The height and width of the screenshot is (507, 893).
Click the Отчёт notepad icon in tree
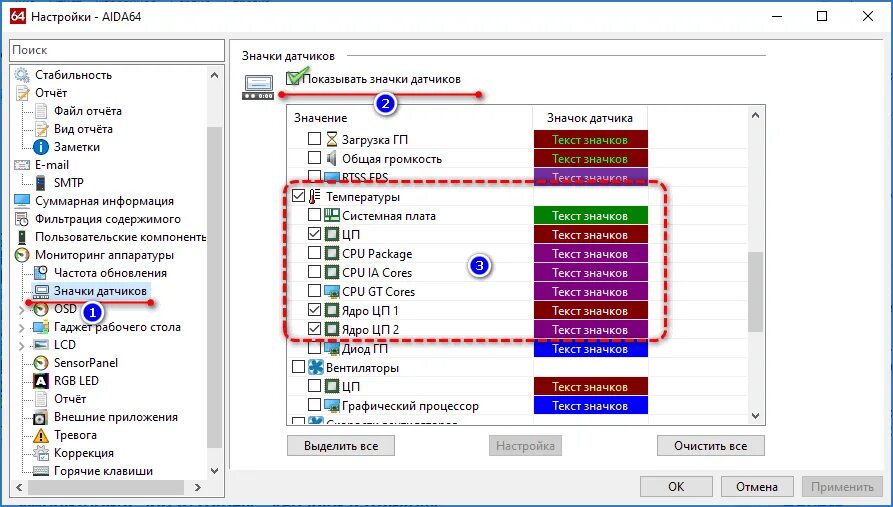22,93
